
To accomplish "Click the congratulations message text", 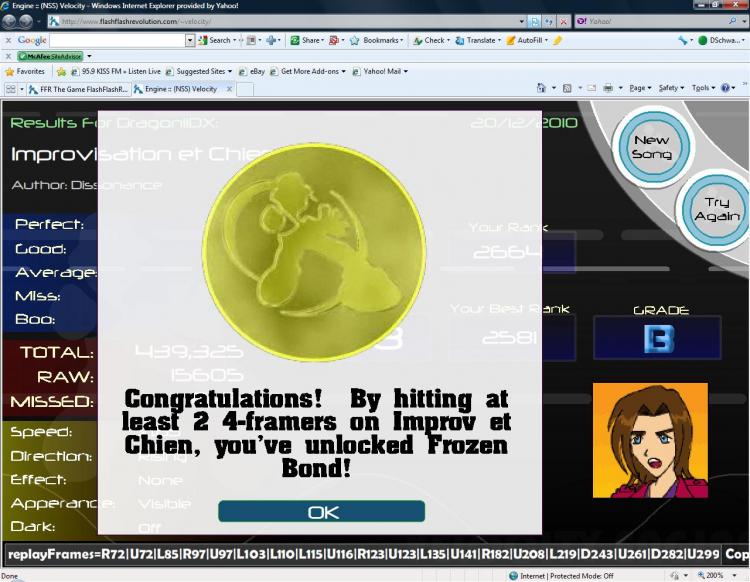I will [316, 433].
